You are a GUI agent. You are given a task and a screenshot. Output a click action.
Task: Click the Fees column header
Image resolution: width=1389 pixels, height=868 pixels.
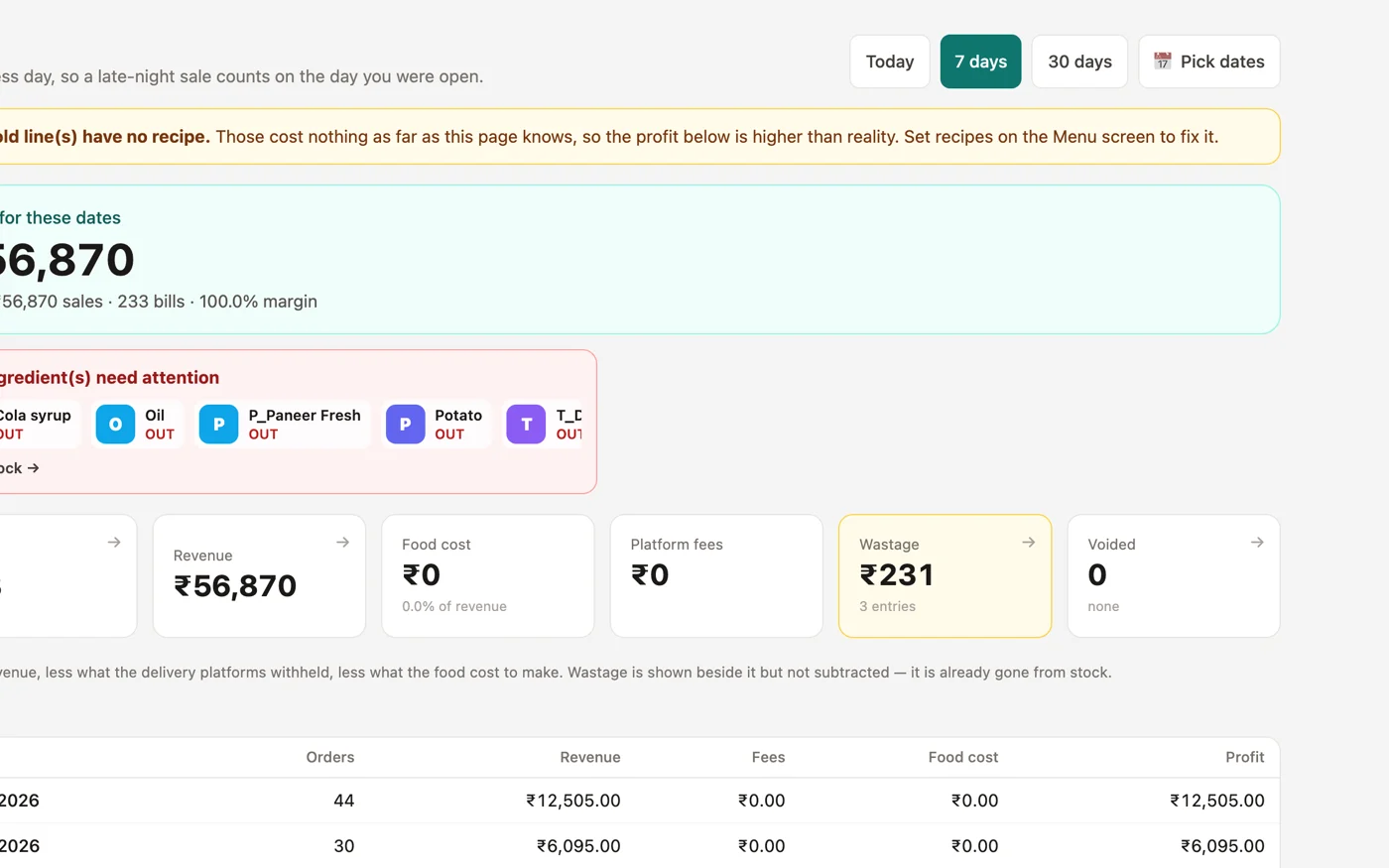[768, 757]
